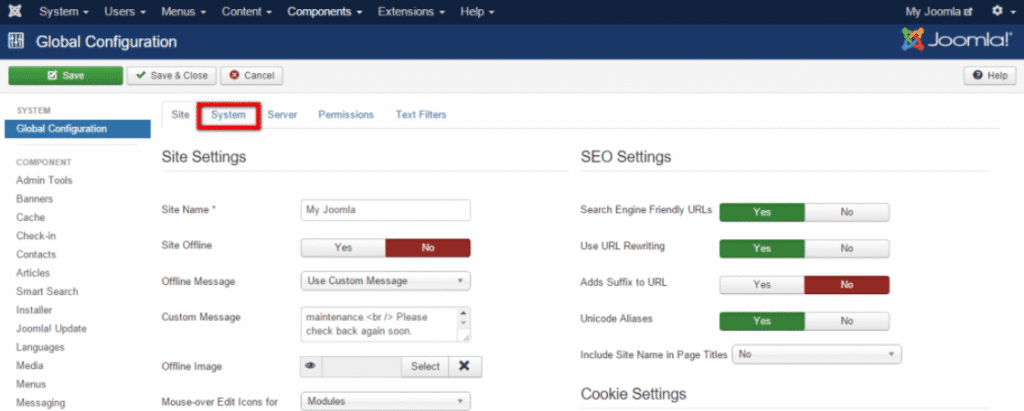Click the Help button with question icon
The height and width of the screenshot is (411, 1024).
point(990,76)
